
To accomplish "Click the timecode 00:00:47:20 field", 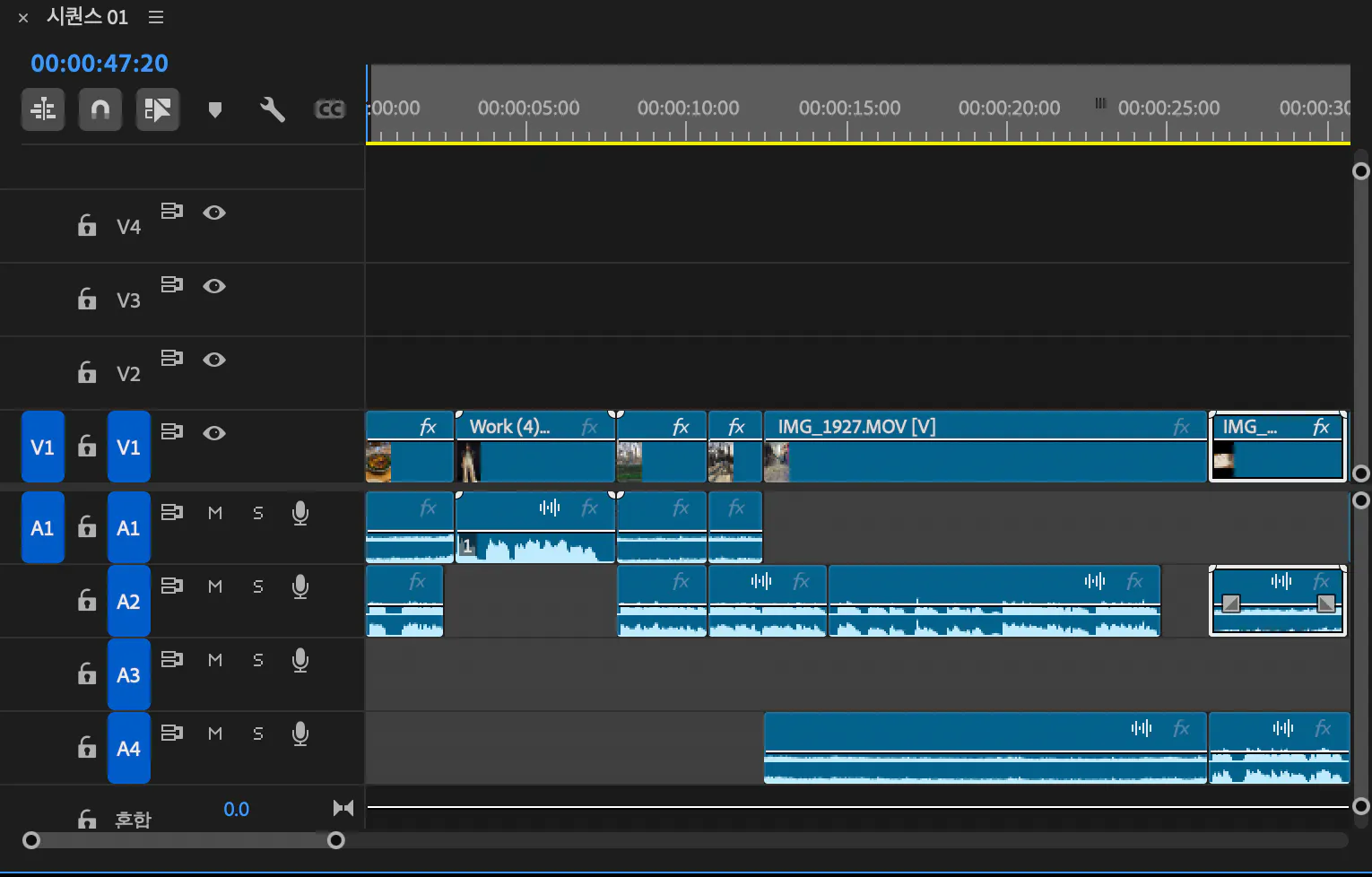I will [100, 64].
